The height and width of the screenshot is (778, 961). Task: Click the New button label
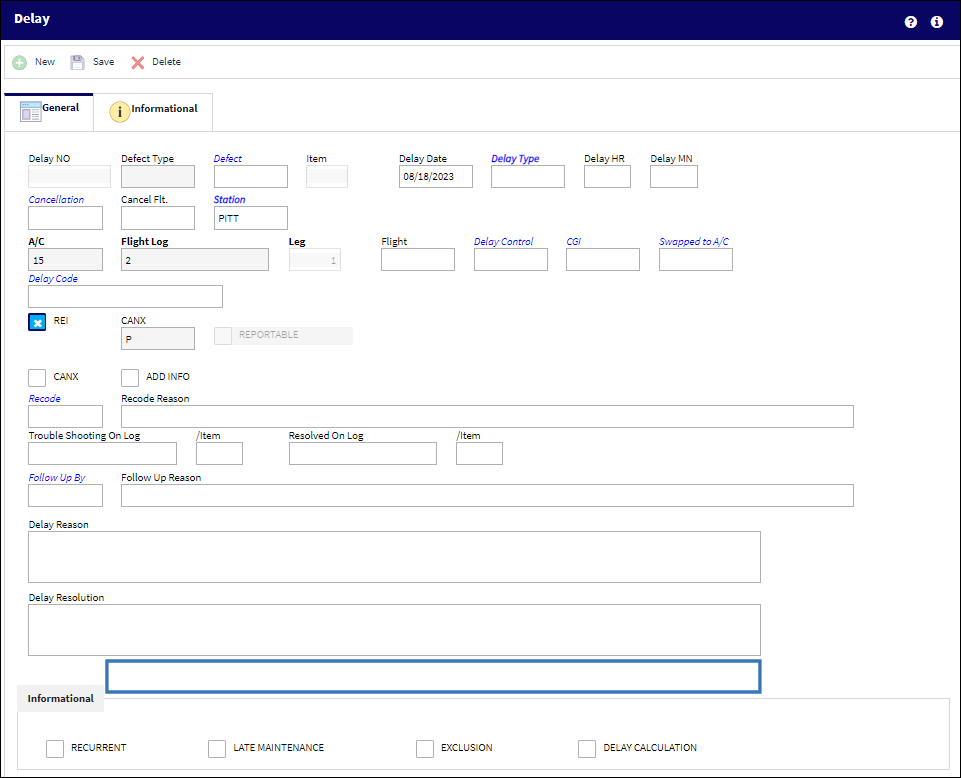(45, 62)
